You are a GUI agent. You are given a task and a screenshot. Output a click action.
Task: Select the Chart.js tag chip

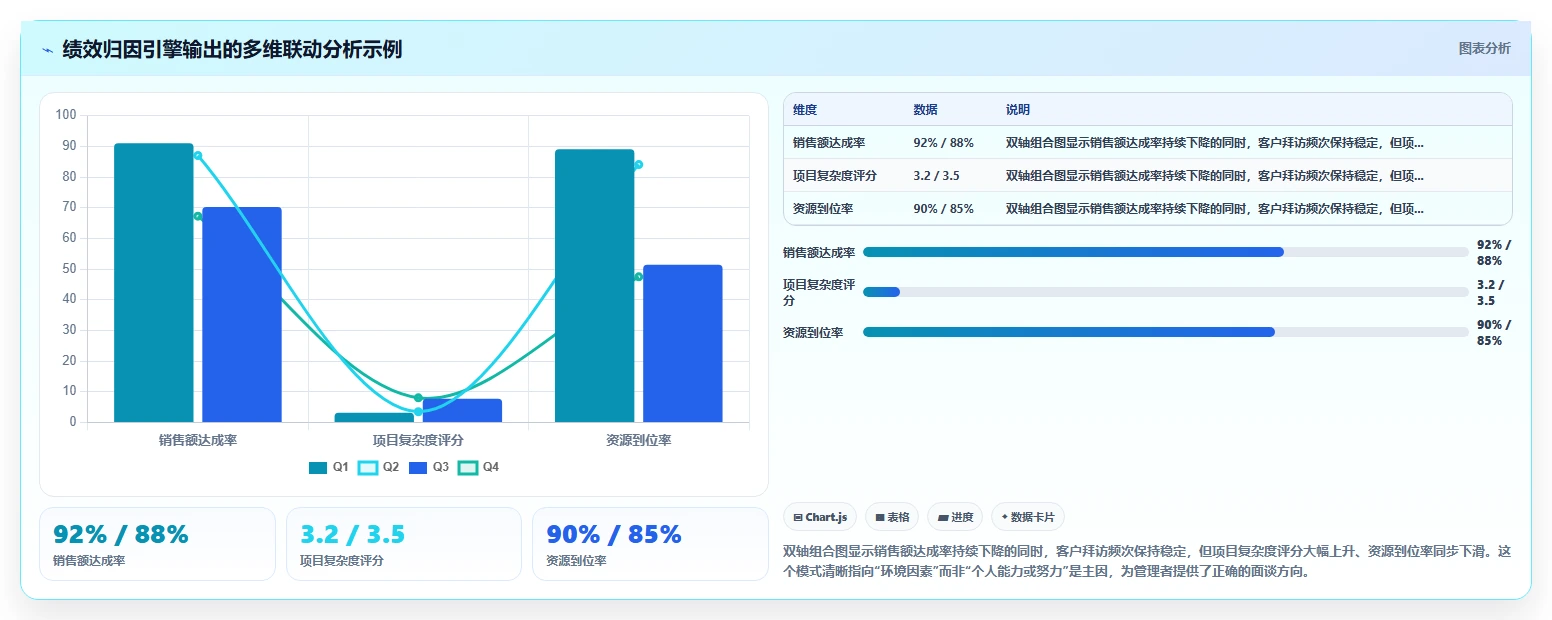820,517
